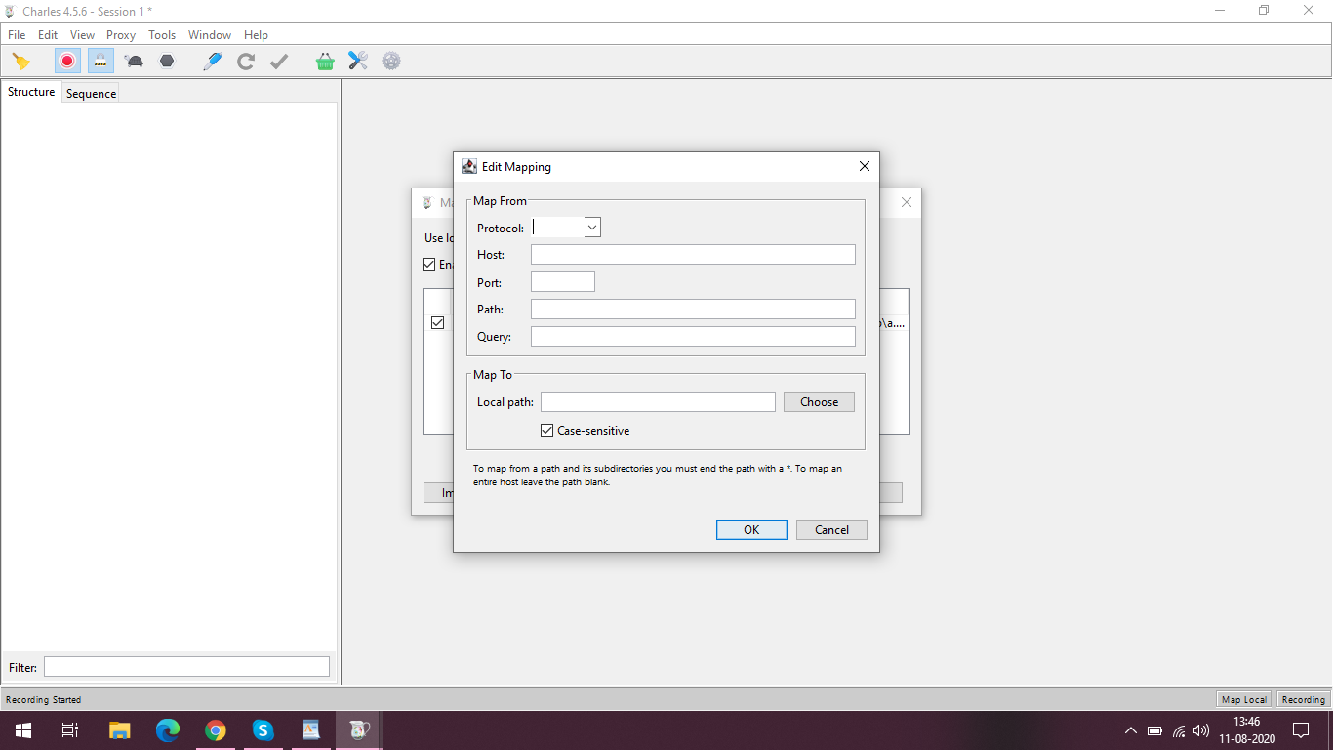Open the Tools wrench icon in toolbar
Viewport: 1333px width, 750px height.
[358, 61]
